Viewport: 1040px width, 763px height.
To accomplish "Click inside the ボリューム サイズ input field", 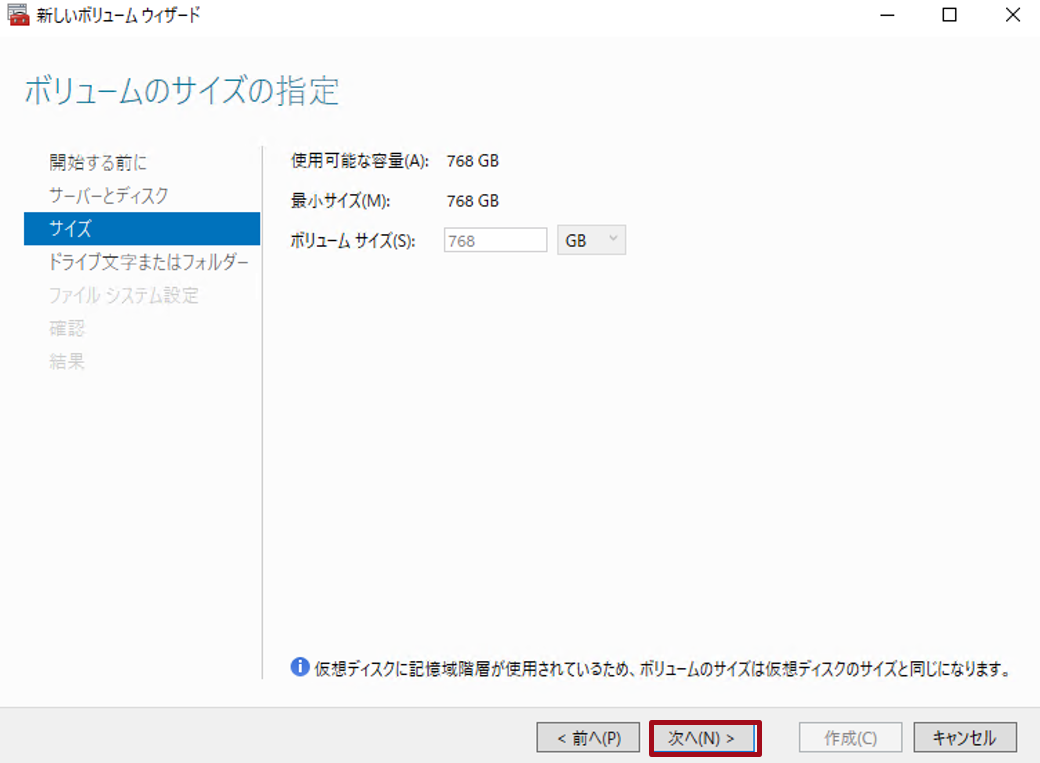I will [494, 239].
